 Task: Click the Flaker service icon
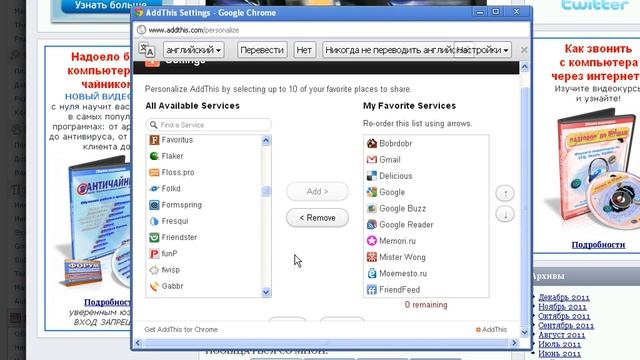pos(154,156)
